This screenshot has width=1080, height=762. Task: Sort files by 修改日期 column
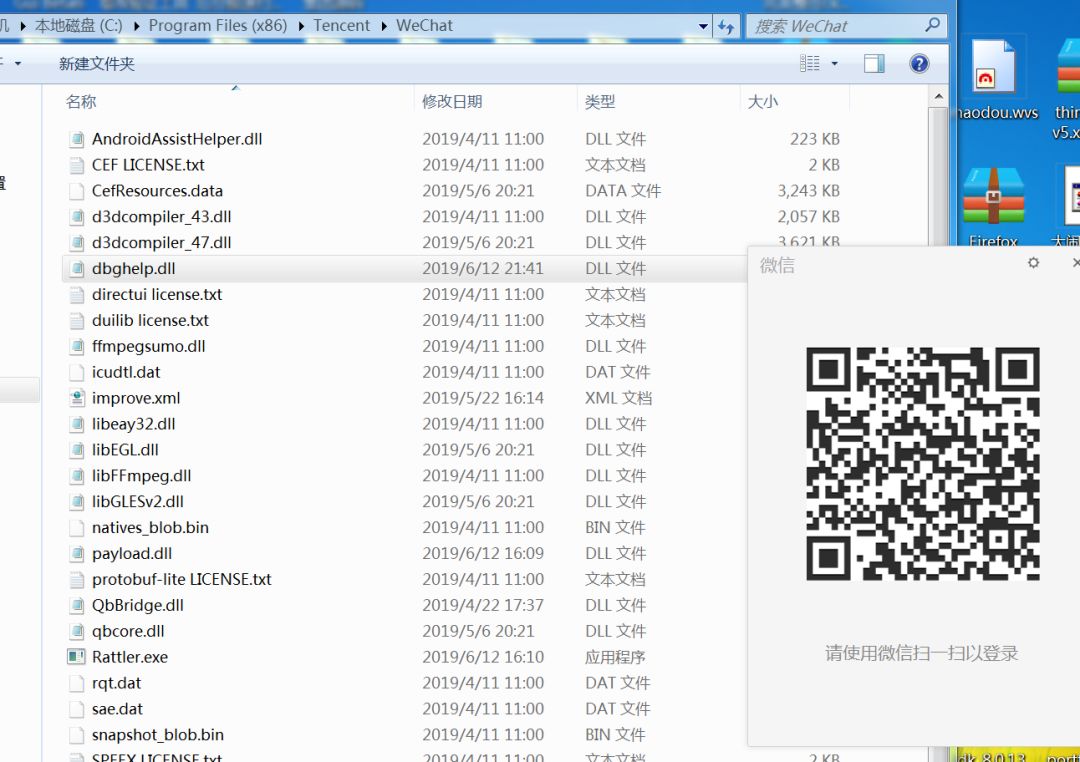(x=452, y=101)
